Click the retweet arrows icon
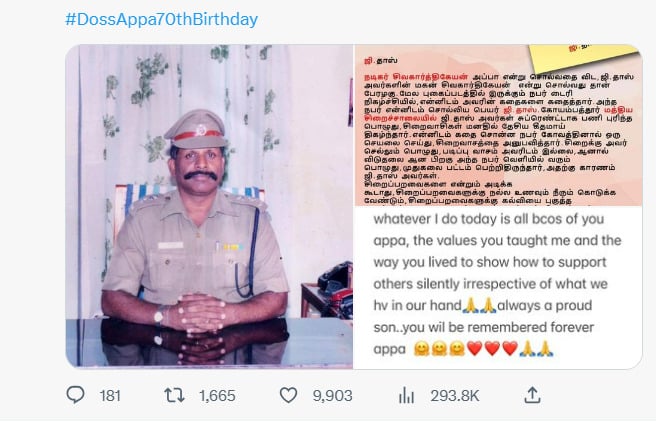 [174, 395]
